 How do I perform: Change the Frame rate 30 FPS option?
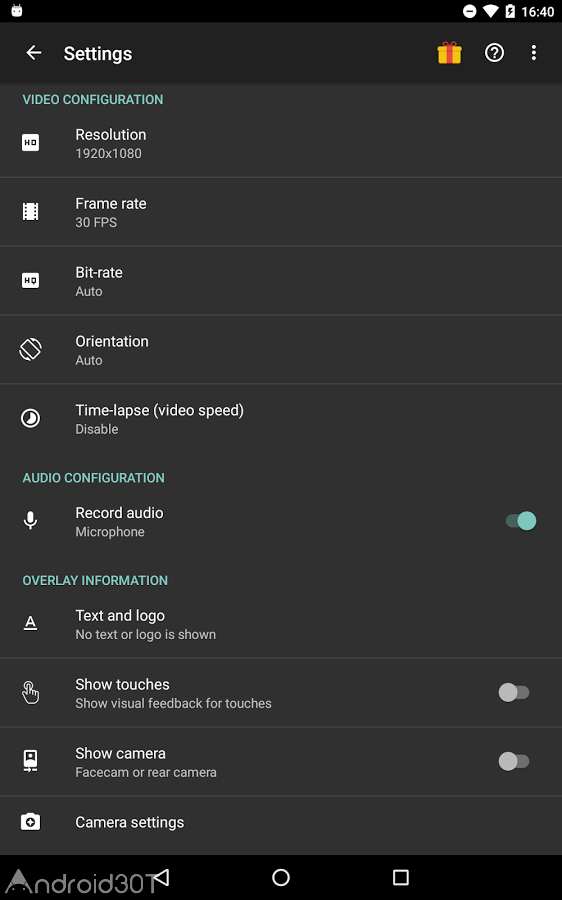point(281,212)
